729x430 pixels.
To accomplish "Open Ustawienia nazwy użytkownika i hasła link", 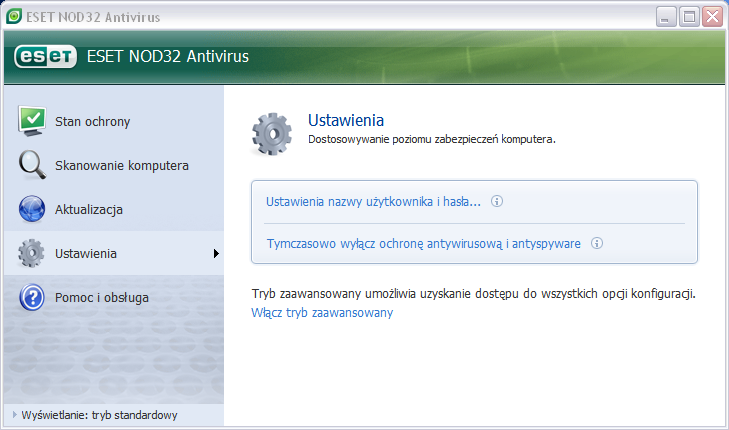I will point(373,202).
